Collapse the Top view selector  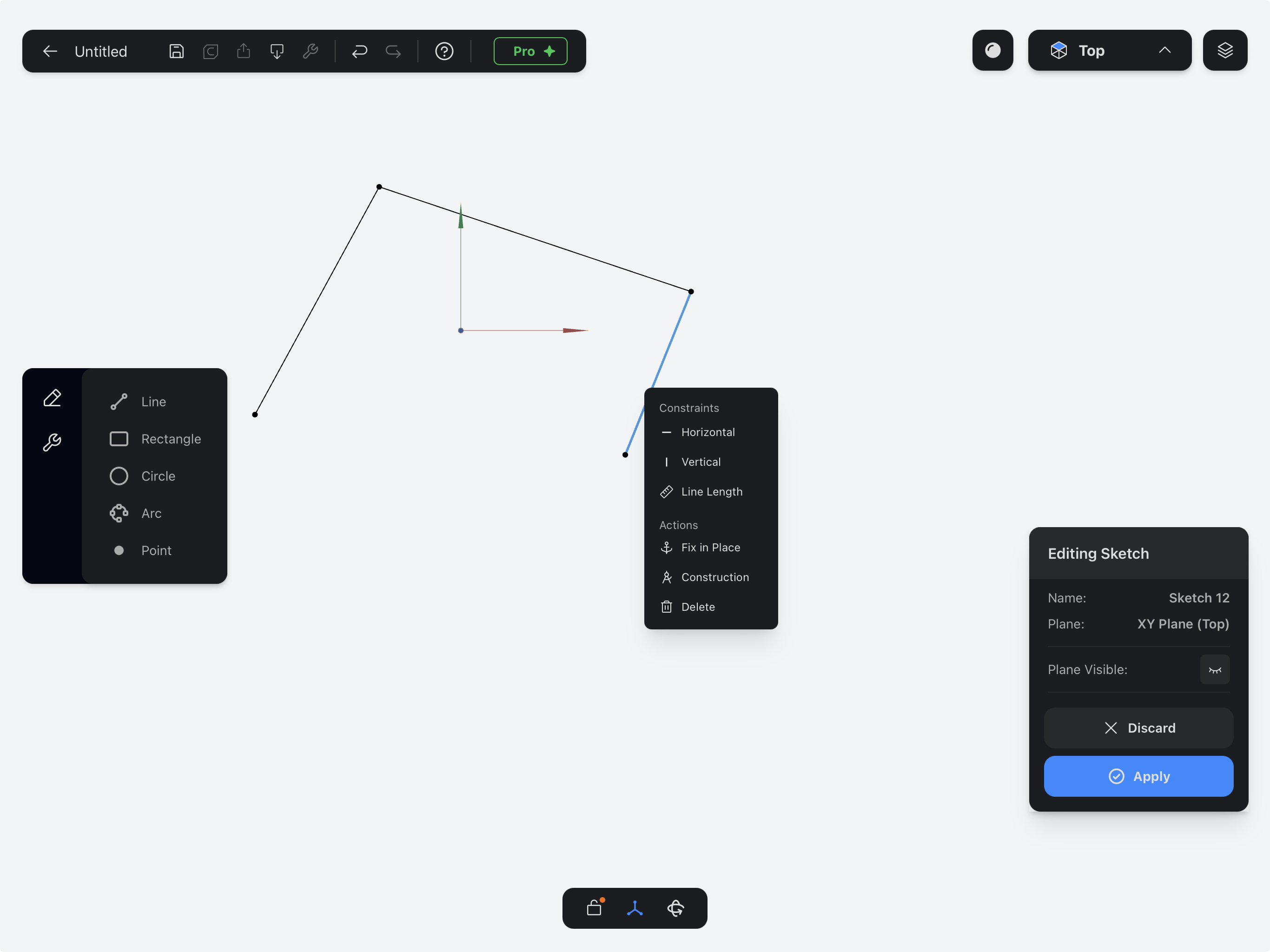[1164, 51]
